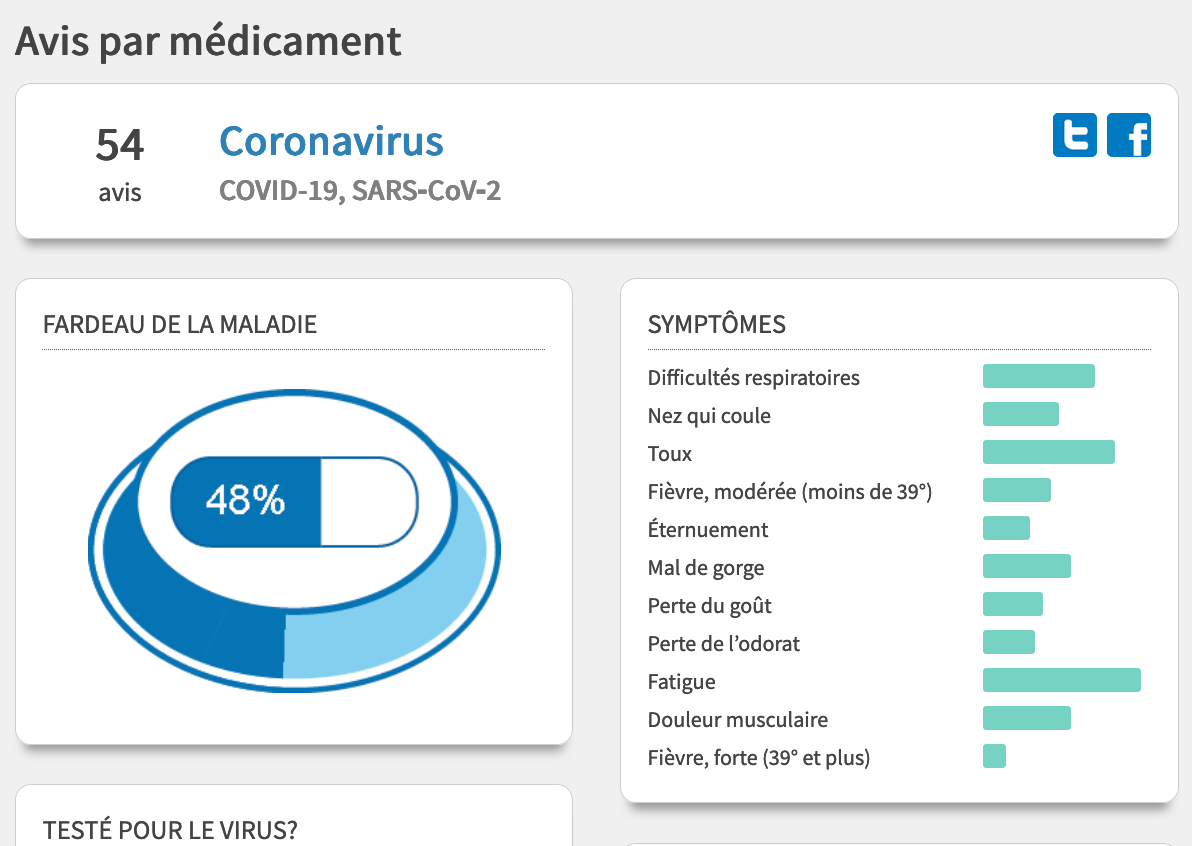
Task: Share the page via the Twitter icon
Action: [1074, 135]
